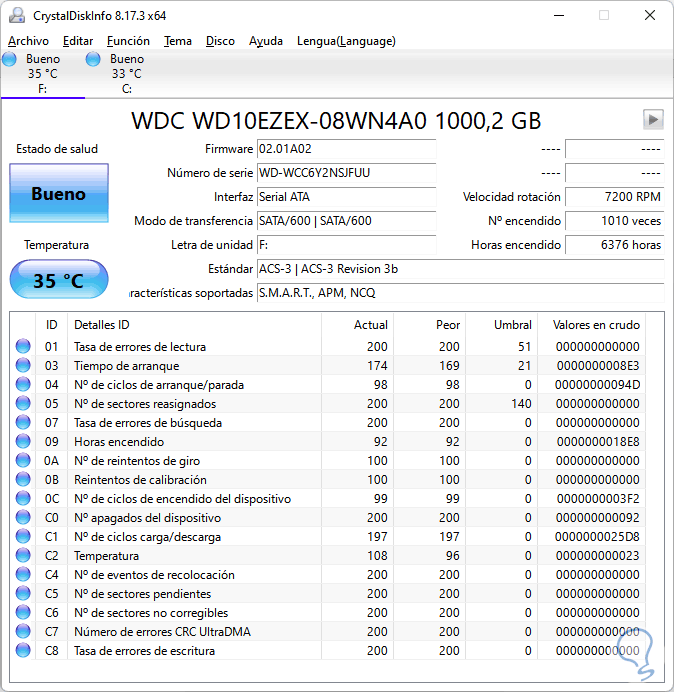Image resolution: width=674 pixels, height=692 pixels.
Task: Open the Disco menu
Action: click(220, 41)
